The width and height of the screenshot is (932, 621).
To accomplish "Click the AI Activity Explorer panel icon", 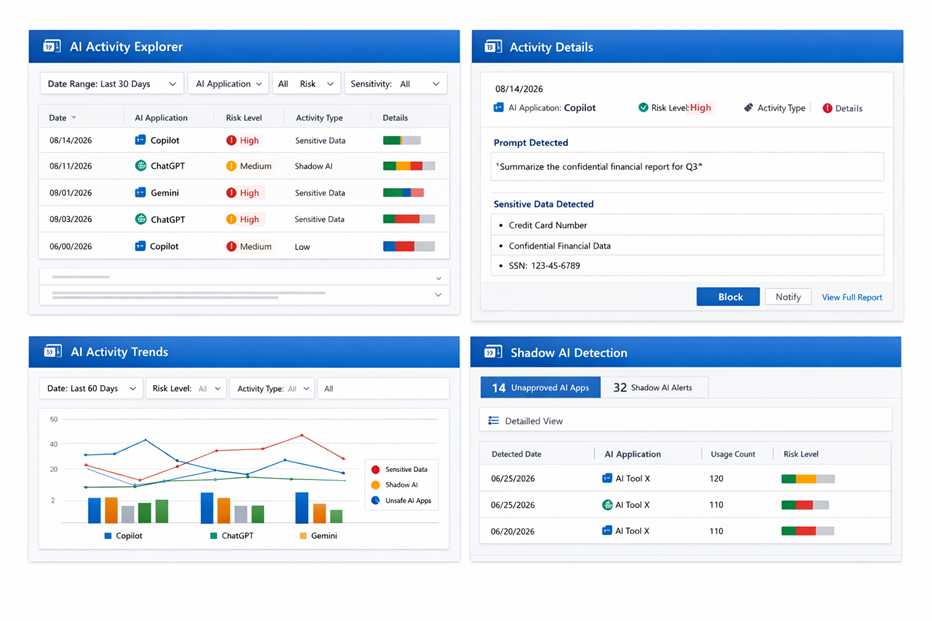I will click(x=52, y=47).
